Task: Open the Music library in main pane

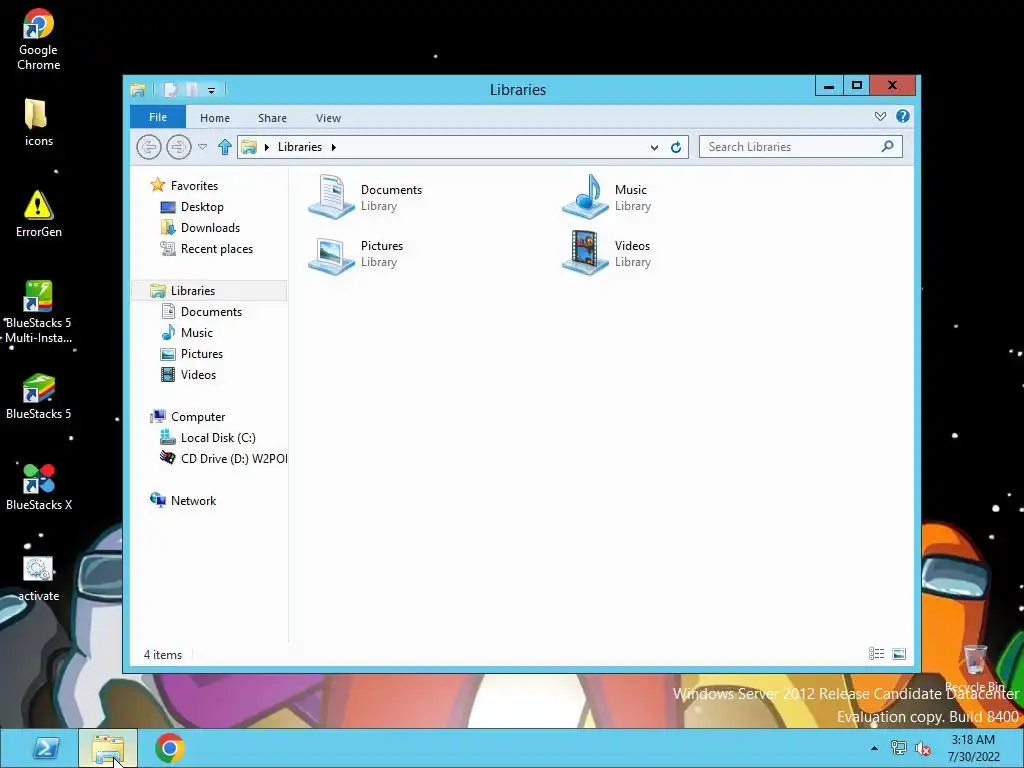Action: 607,197
